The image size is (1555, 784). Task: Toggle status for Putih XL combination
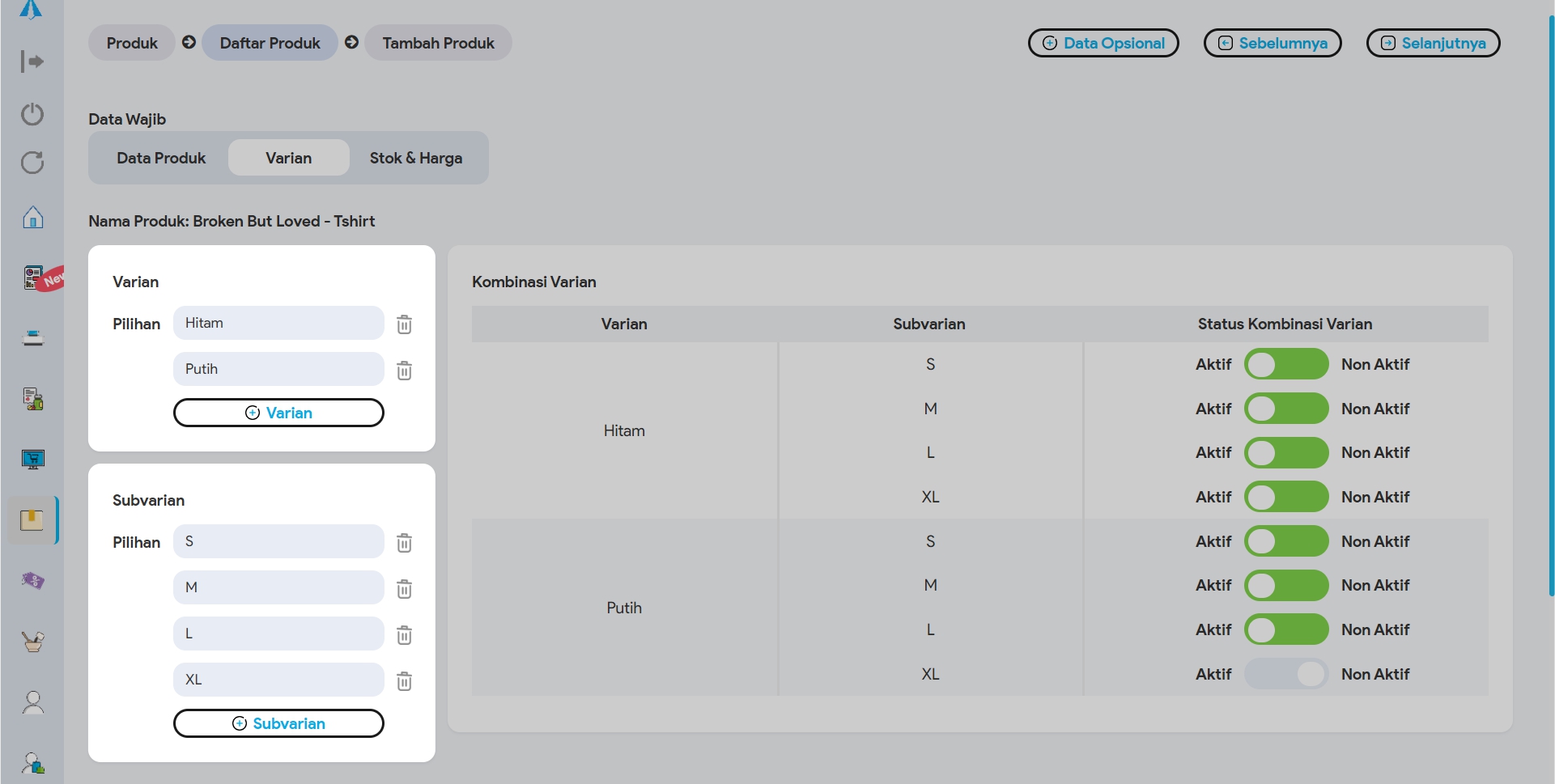(1285, 674)
